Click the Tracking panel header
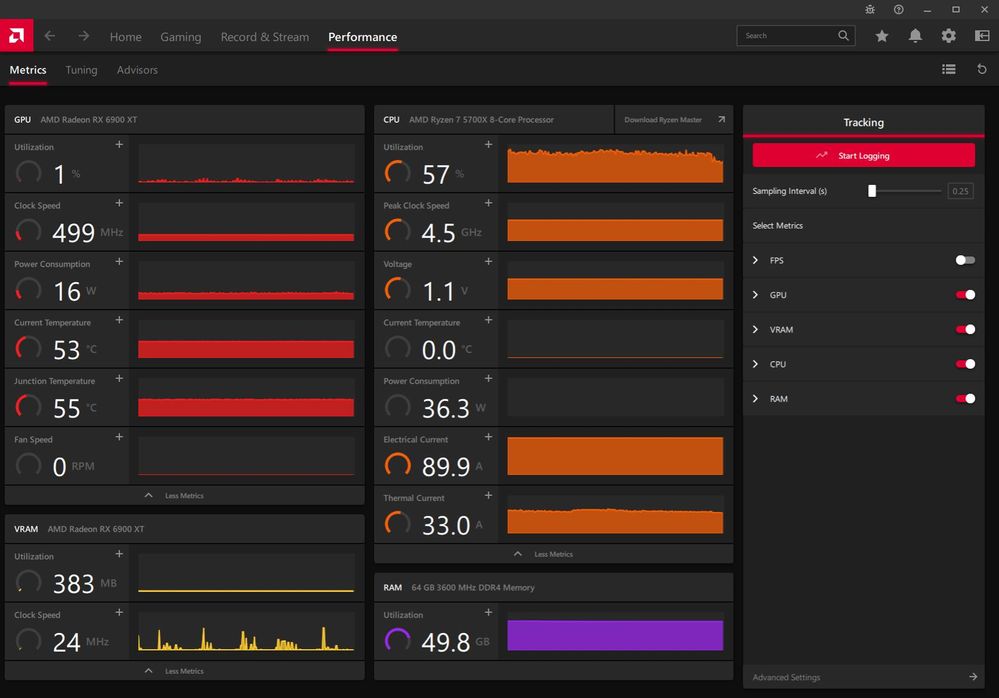The image size is (999, 698). click(x=863, y=122)
